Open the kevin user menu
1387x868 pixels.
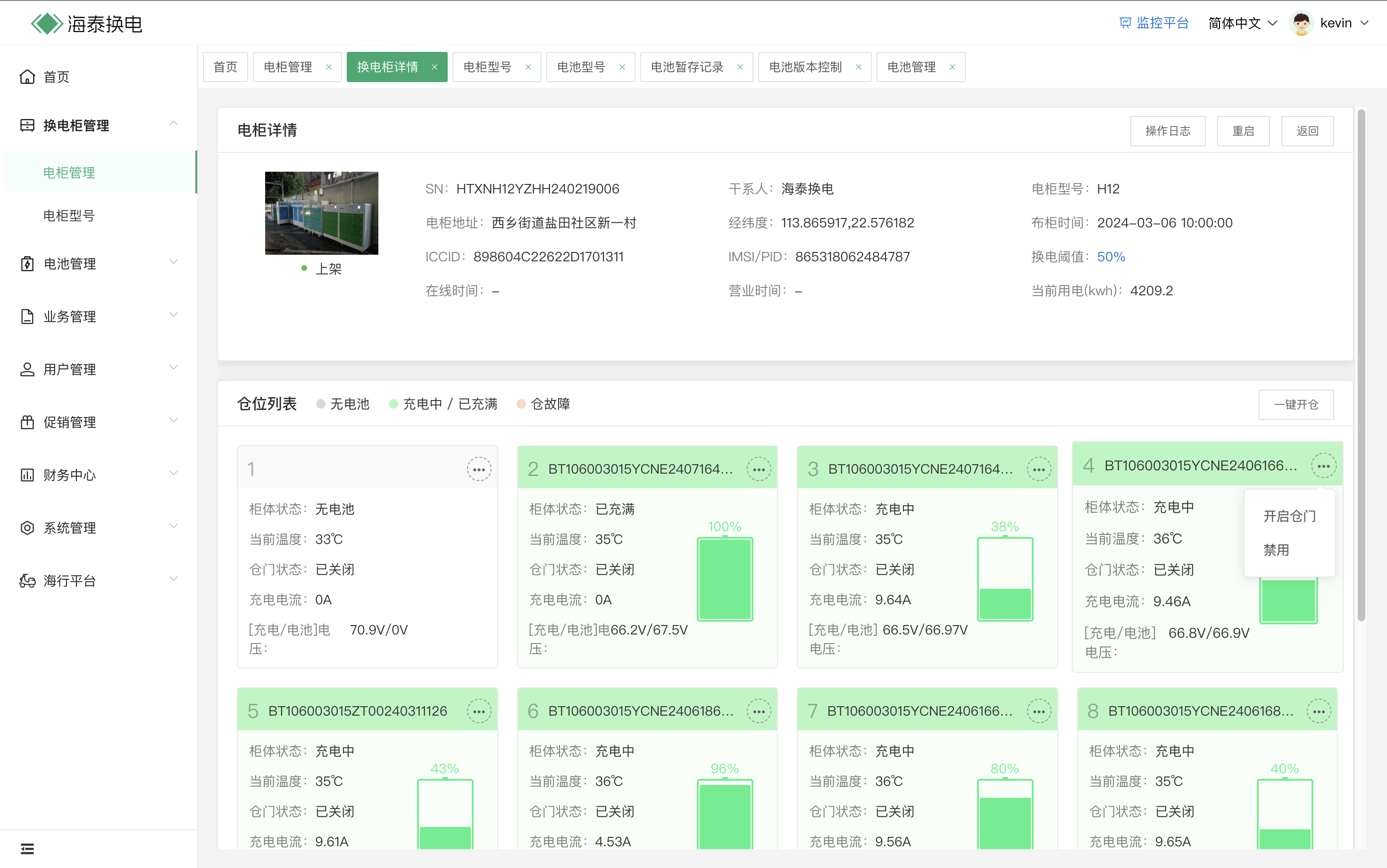tap(1344, 23)
